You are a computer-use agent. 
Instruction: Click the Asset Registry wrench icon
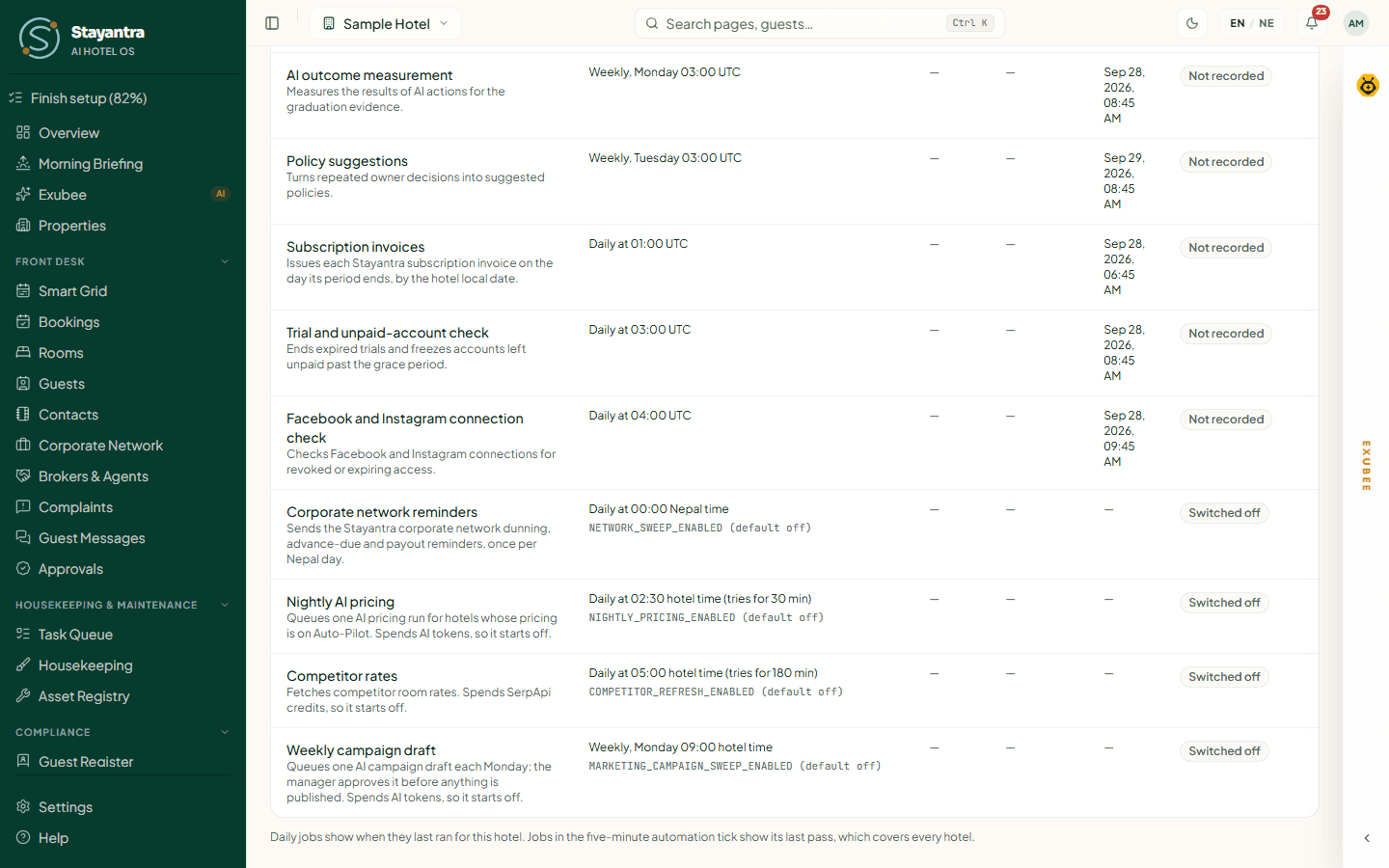[x=23, y=695]
